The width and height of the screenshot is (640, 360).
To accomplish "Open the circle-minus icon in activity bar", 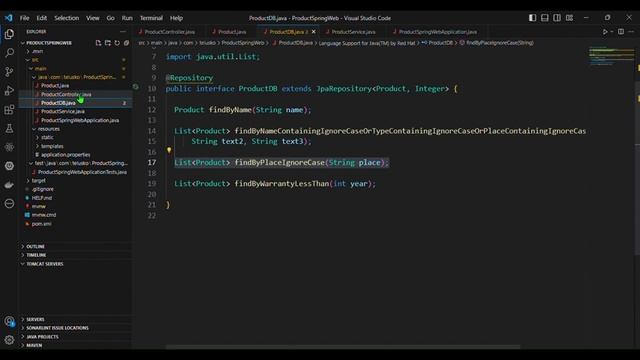I will [x=9, y=204].
